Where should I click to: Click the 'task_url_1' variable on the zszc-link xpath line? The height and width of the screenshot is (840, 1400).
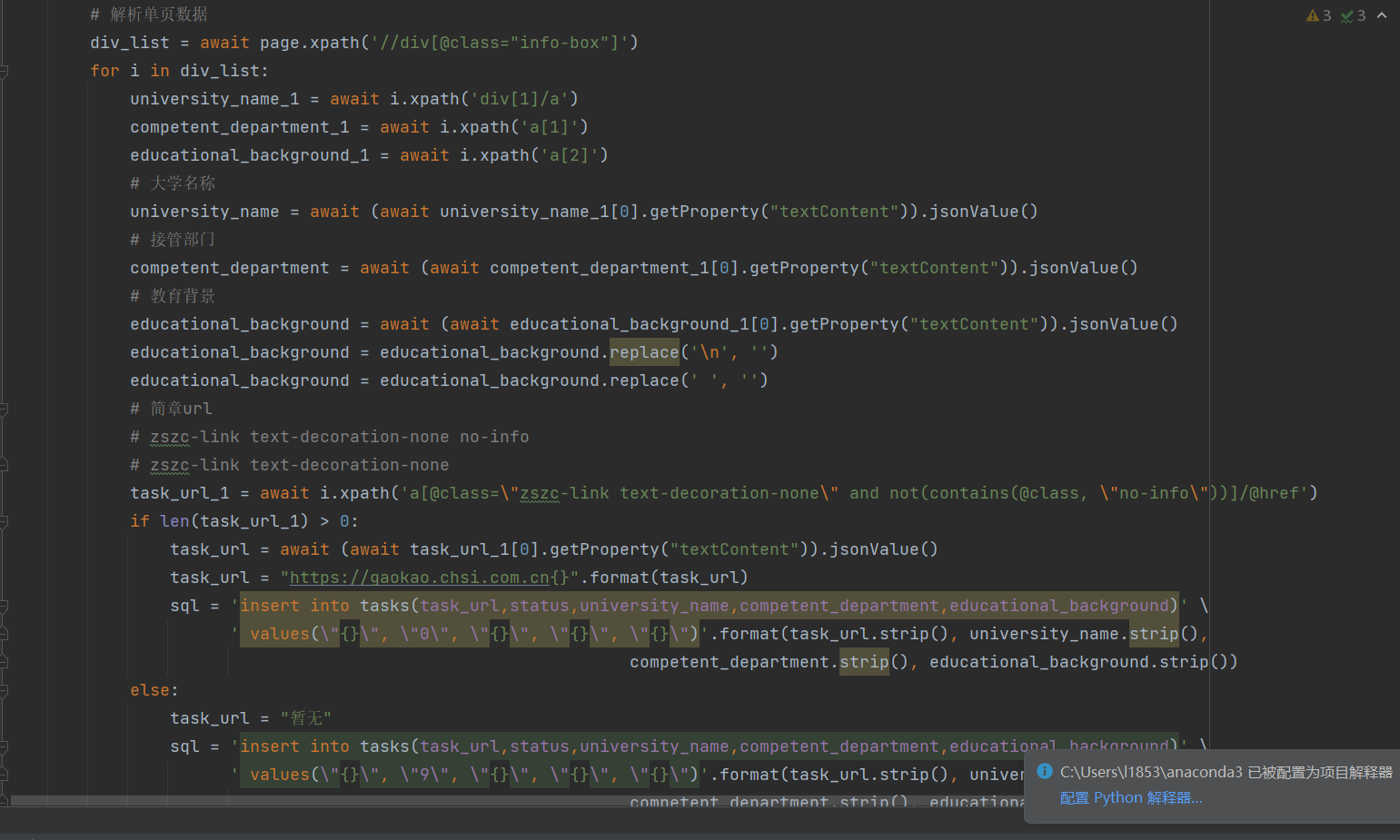[x=180, y=493]
